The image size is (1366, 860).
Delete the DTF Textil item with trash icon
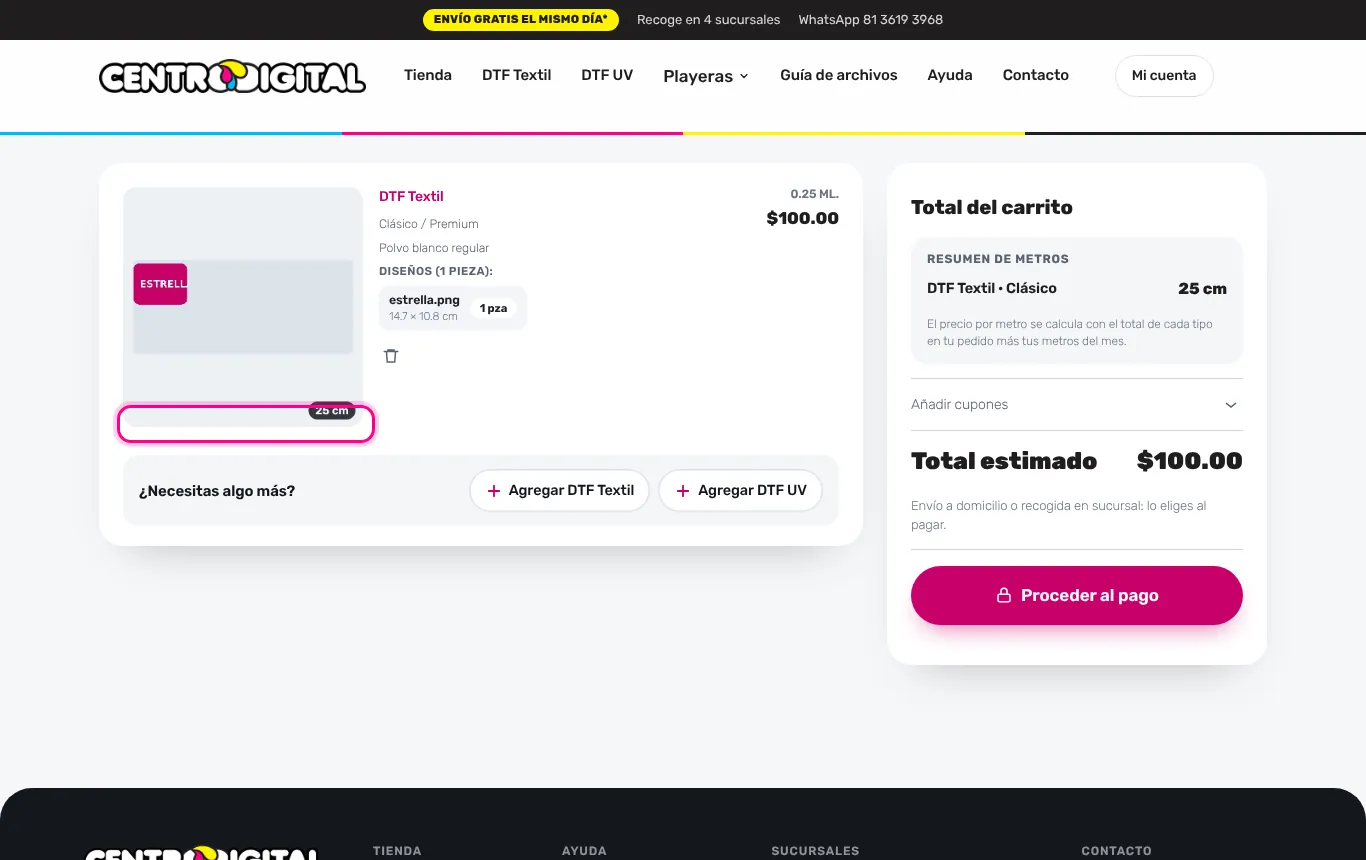pos(391,356)
